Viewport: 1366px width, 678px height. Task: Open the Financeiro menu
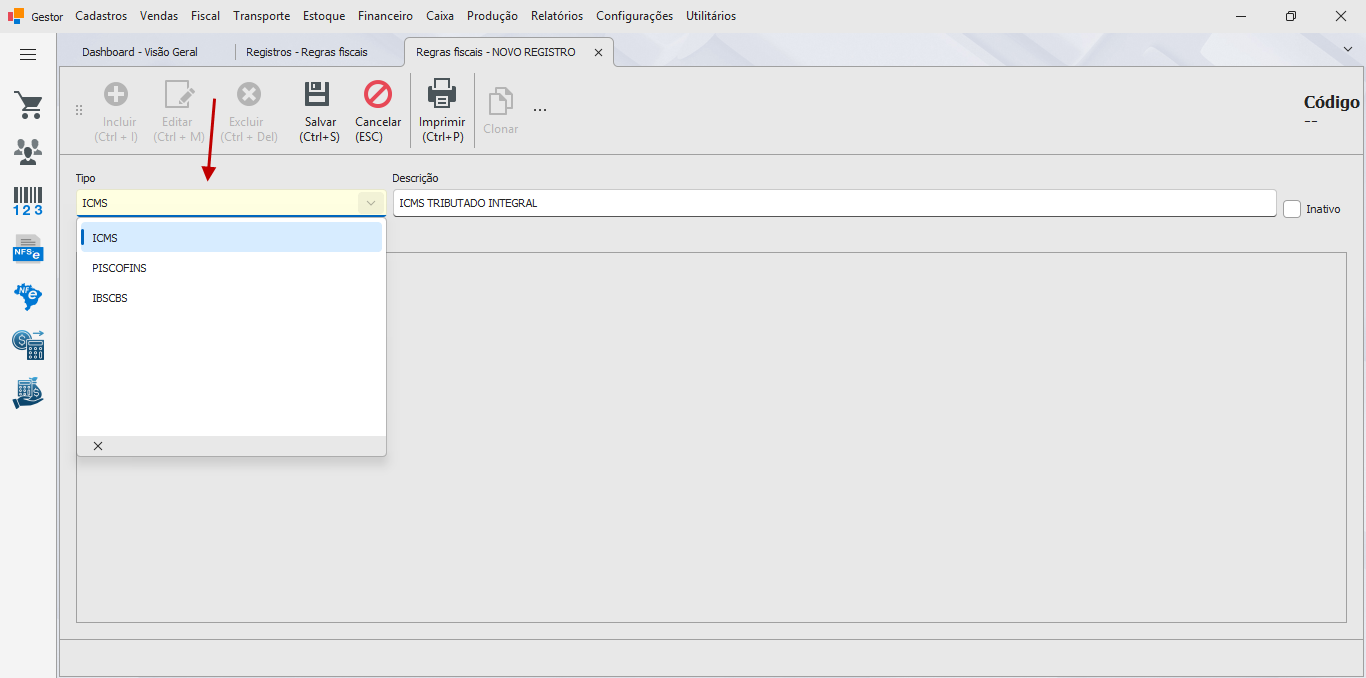pos(385,16)
